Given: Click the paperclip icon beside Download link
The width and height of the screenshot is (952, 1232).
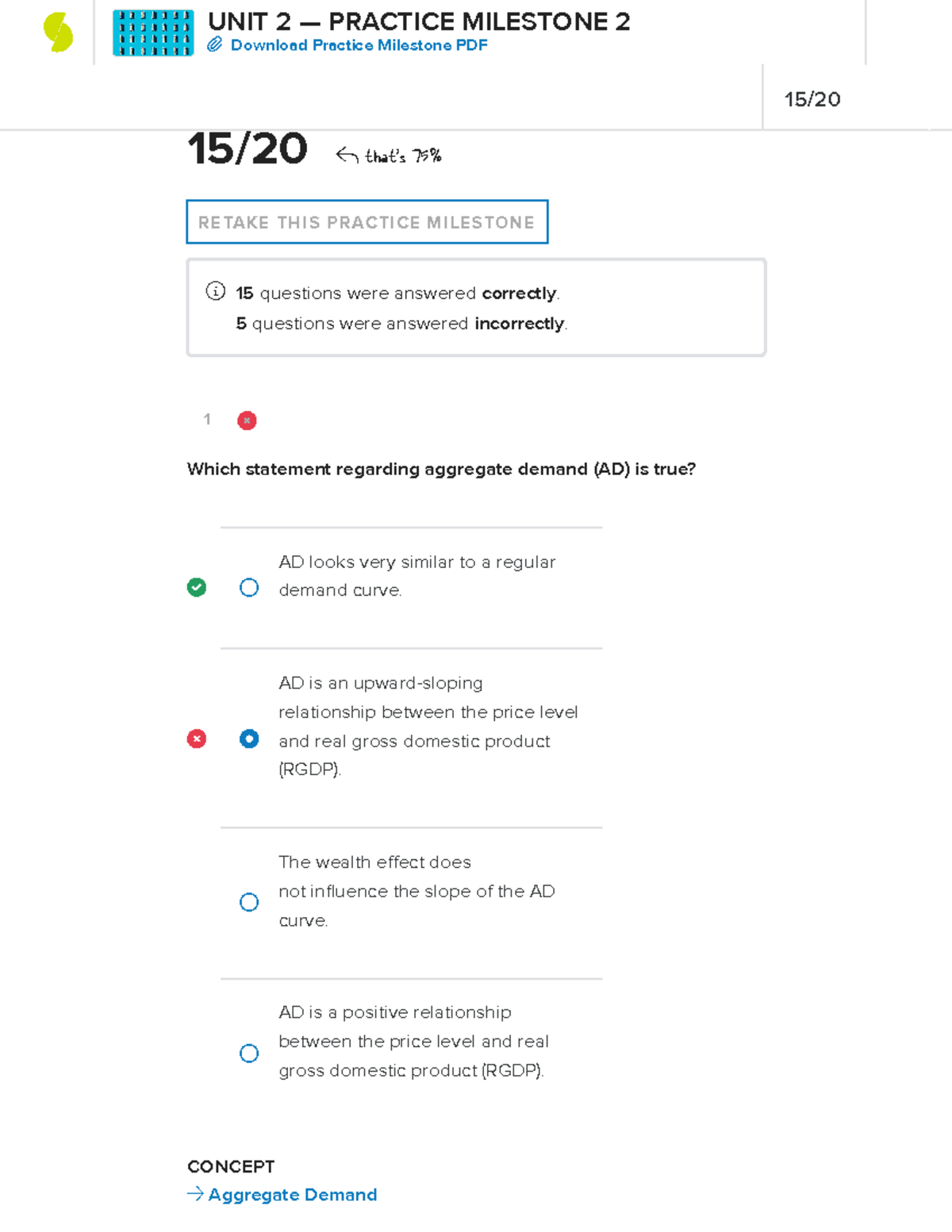Looking at the screenshot, I should pyautogui.click(x=214, y=45).
